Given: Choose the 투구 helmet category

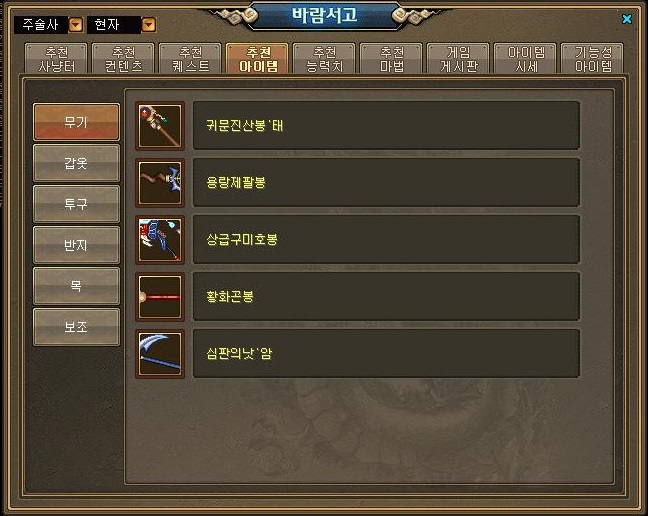Looking at the screenshot, I should 76,204.
